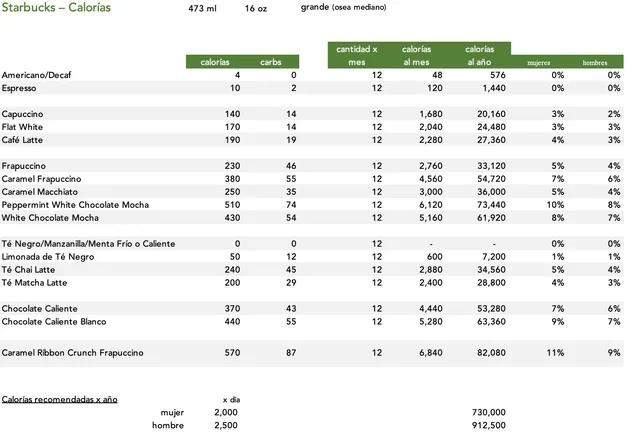Select Té Chai Latte yearly 34,560

pos(491,270)
